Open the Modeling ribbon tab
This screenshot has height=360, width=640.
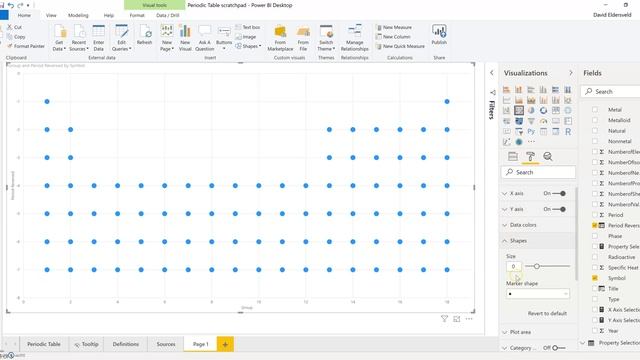point(78,15)
